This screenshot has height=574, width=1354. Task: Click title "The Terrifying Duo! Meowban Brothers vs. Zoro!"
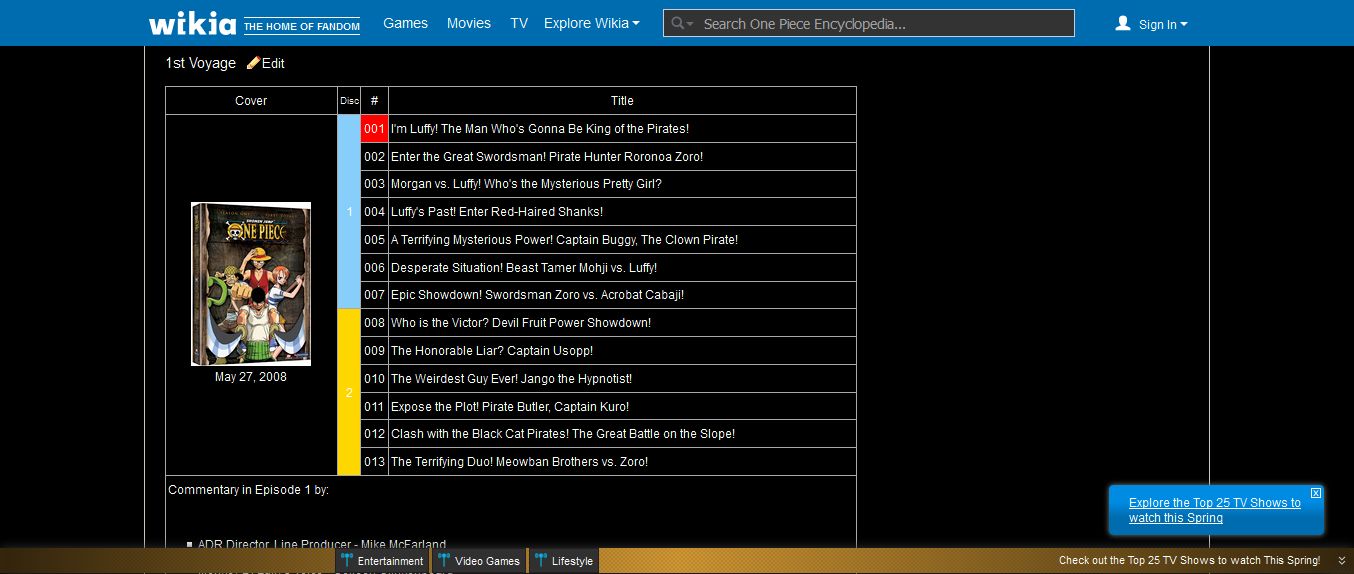(x=519, y=462)
